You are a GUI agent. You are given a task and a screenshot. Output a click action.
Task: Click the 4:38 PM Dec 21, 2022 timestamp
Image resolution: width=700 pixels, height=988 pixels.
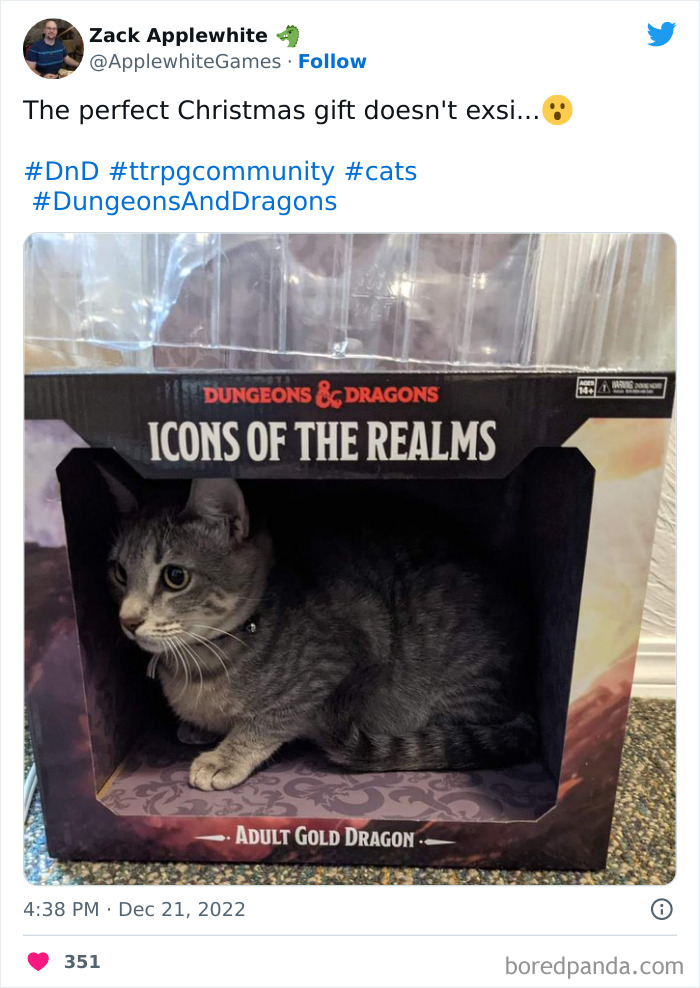click(x=134, y=909)
